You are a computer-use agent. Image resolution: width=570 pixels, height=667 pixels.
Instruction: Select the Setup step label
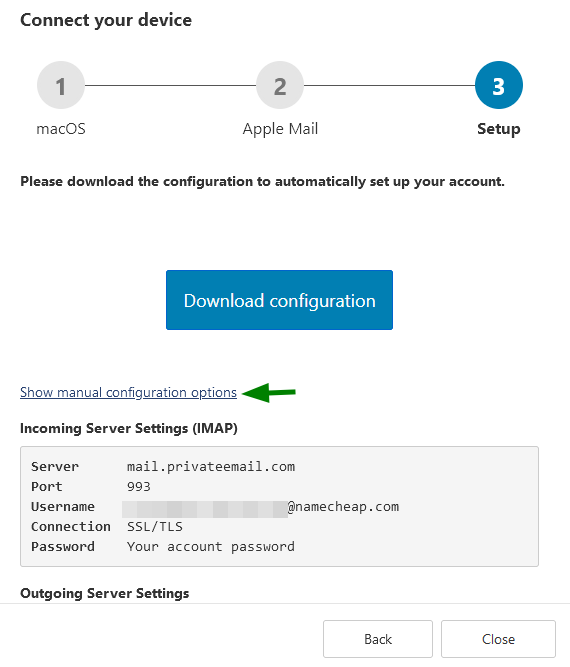(x=499, y=129)
